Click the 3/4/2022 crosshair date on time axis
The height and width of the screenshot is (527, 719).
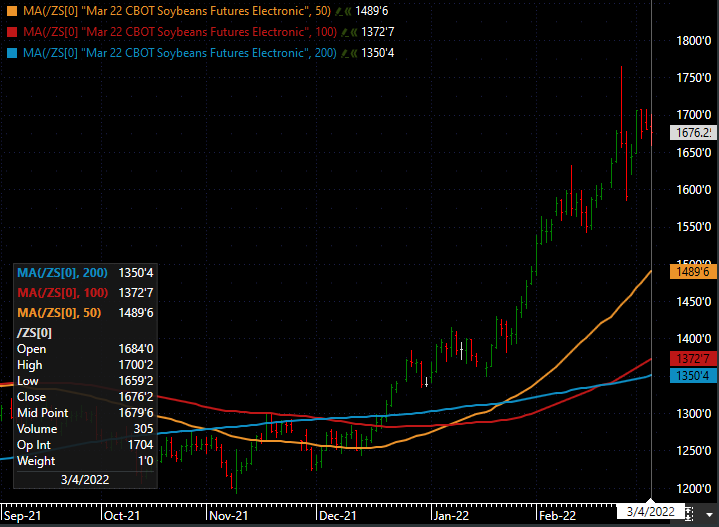[652, 512]
